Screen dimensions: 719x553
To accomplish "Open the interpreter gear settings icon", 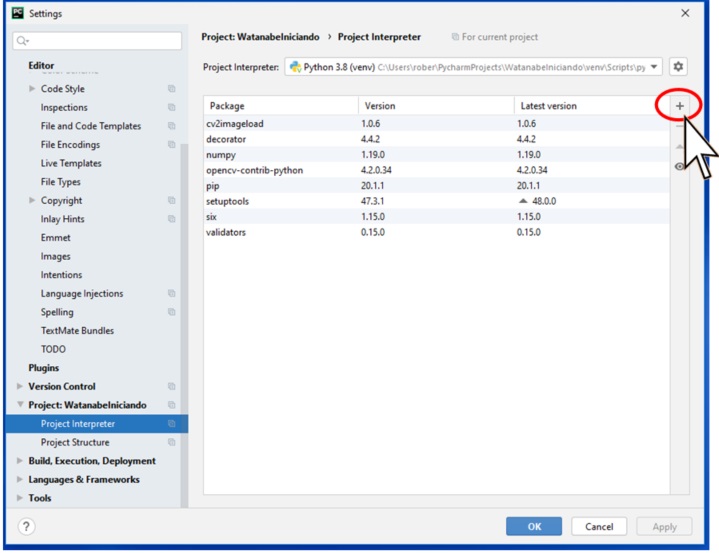I will [x=679, y=66].
